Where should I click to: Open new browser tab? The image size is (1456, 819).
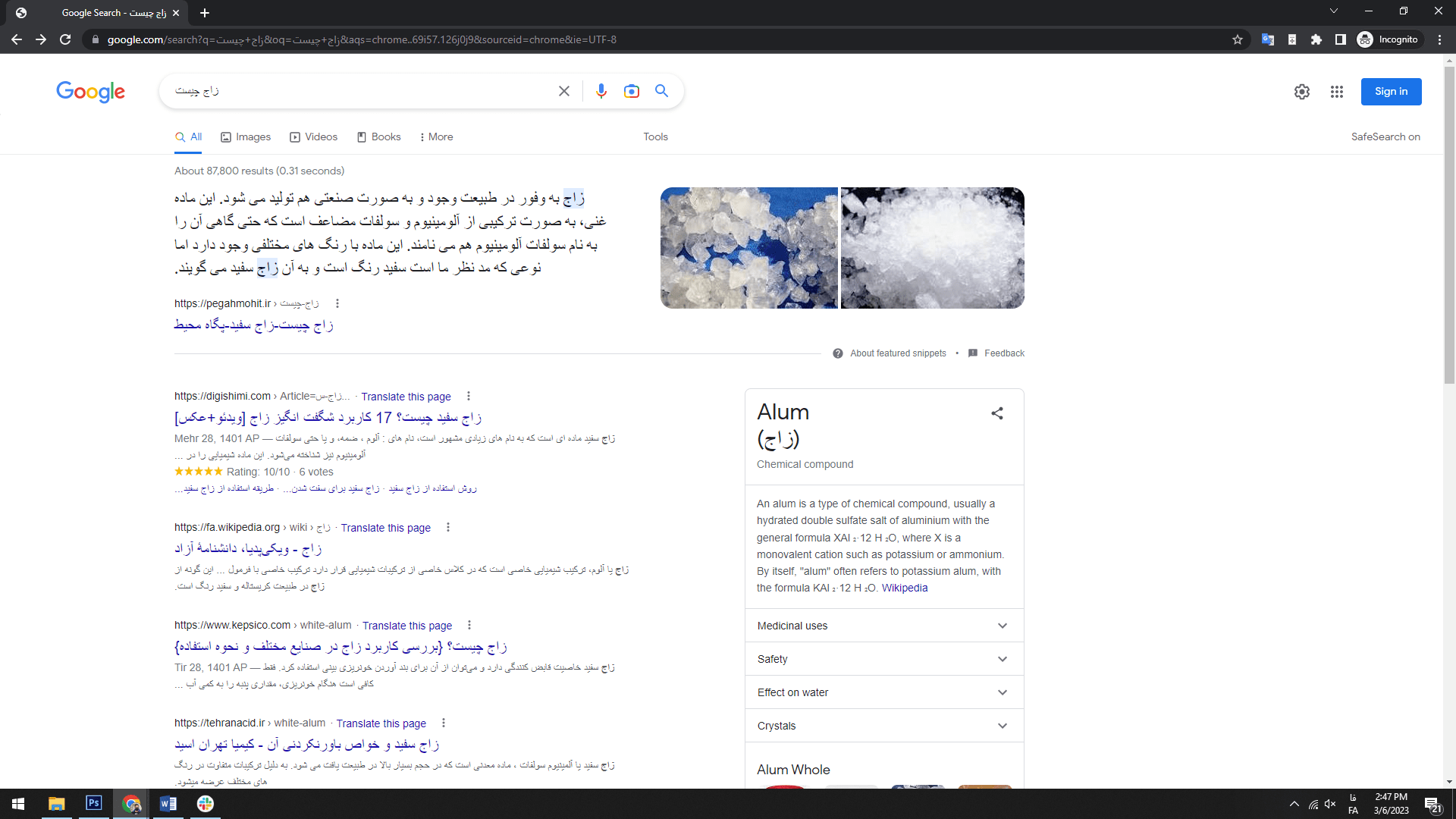pyautogui.click(x=205, y=13)
